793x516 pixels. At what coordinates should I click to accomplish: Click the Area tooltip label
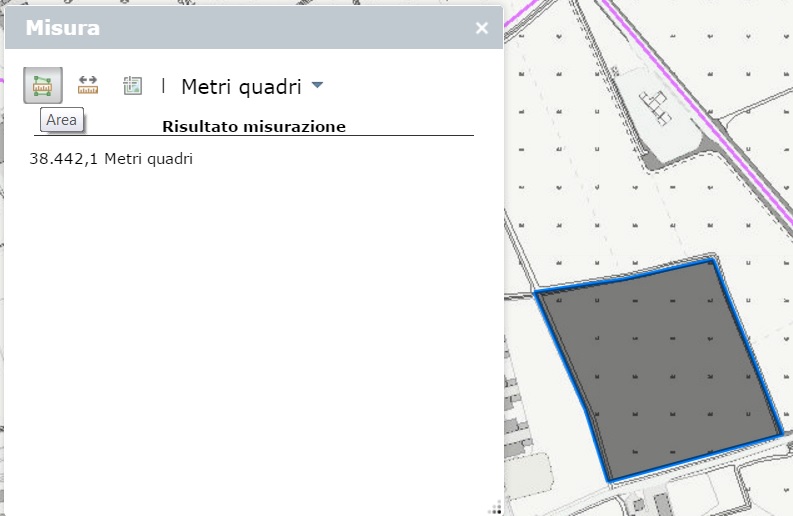point(61,120)
